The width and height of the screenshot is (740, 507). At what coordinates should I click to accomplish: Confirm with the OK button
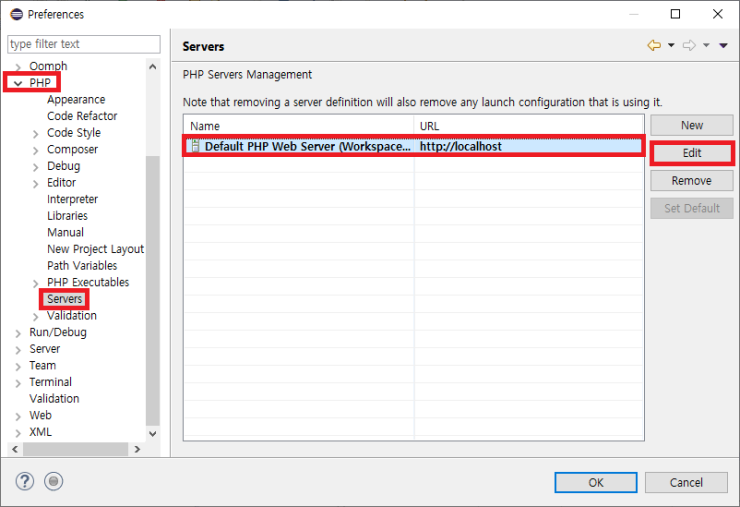pos(596,482)
